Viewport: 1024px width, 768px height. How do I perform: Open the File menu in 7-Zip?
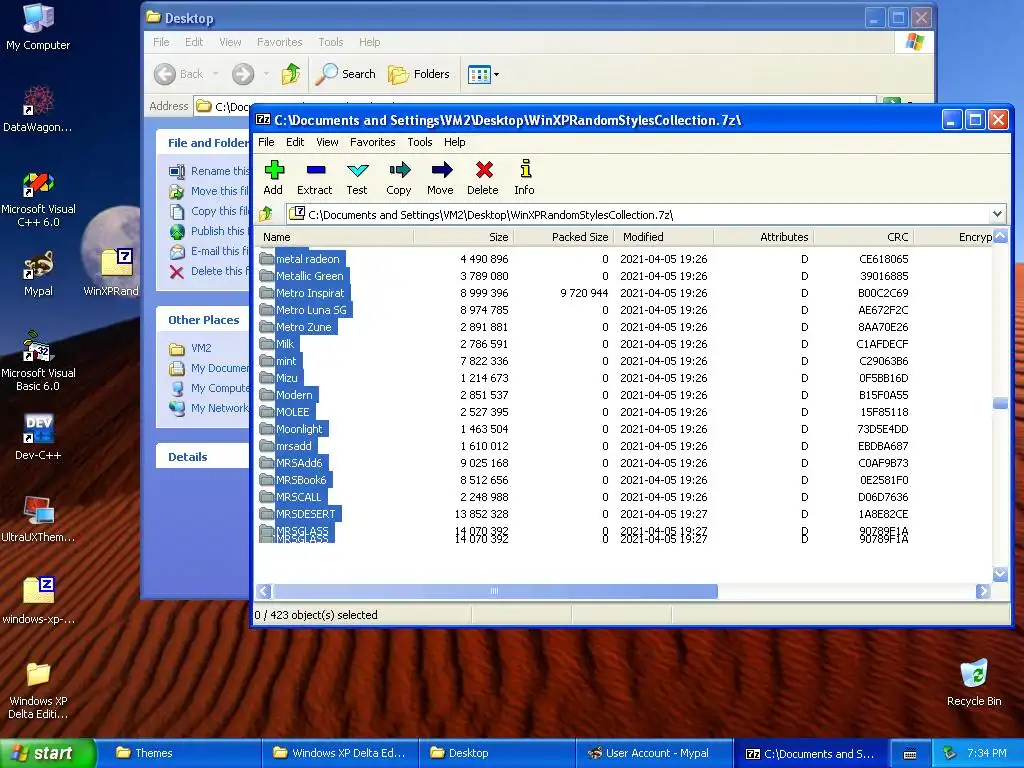tap(266, 142)
